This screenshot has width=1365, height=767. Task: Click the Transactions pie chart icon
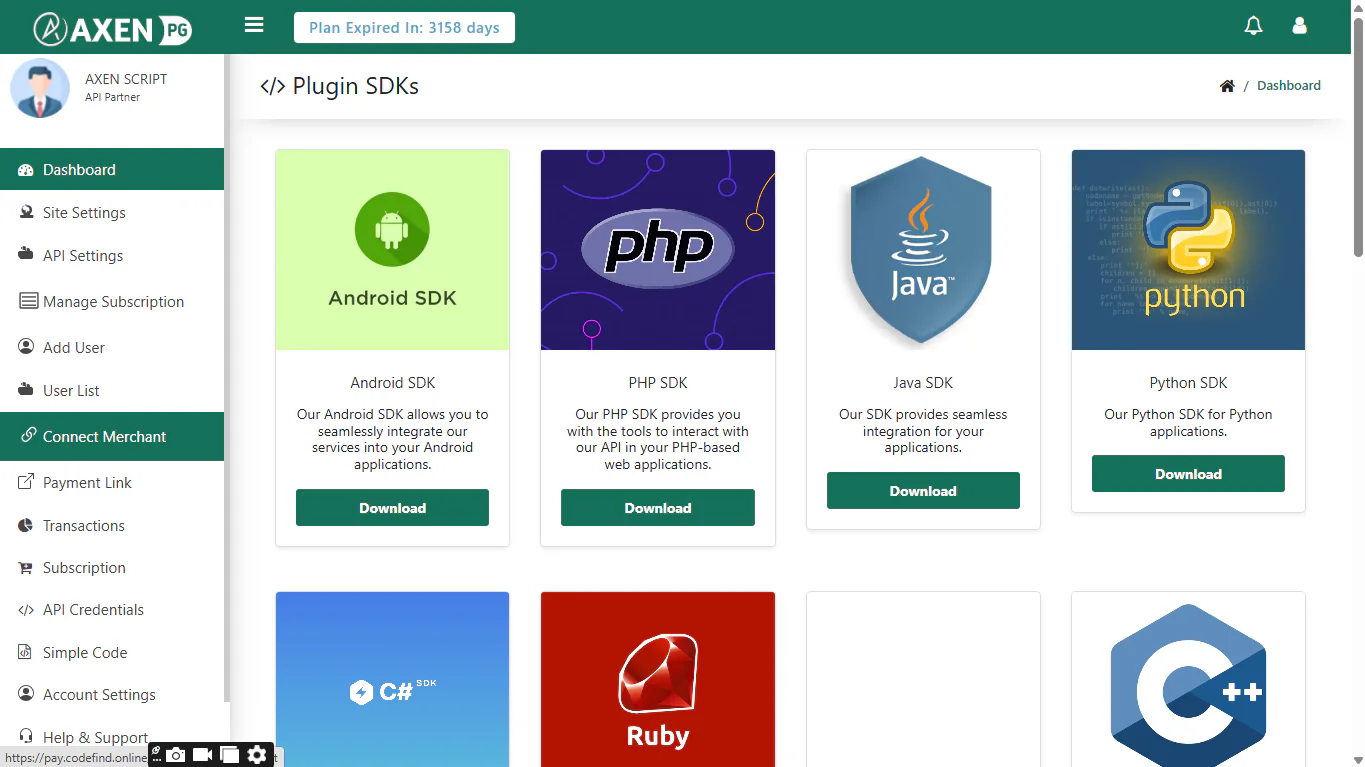26,525
